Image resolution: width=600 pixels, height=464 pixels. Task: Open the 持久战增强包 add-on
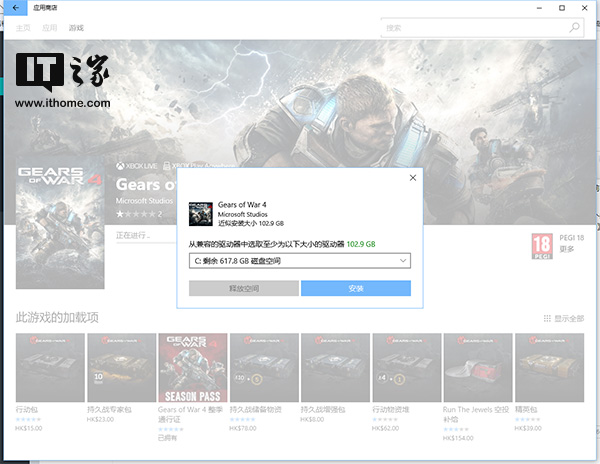coord(336,368)
